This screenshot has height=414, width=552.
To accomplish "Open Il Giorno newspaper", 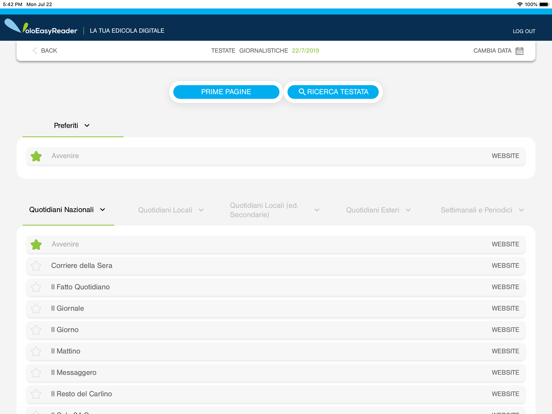I will tap(64, 330).
